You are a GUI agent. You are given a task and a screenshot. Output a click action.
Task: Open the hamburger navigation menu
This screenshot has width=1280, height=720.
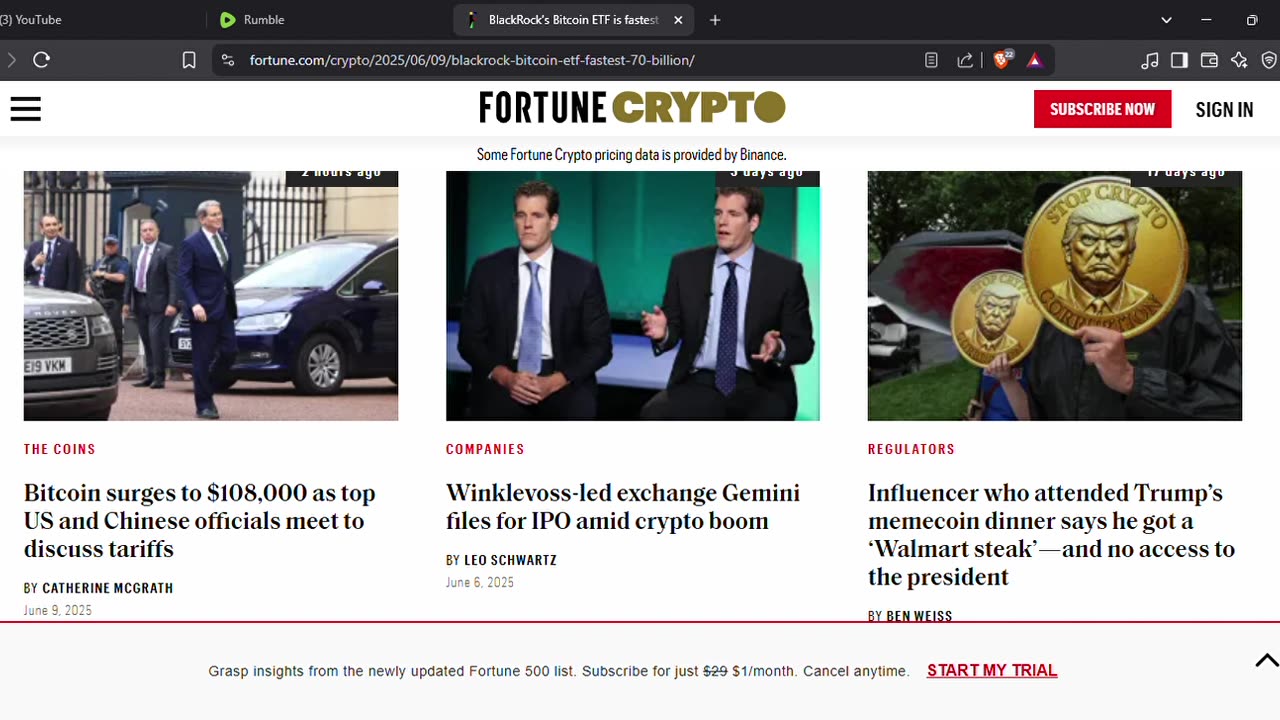[x=25, y=109]
